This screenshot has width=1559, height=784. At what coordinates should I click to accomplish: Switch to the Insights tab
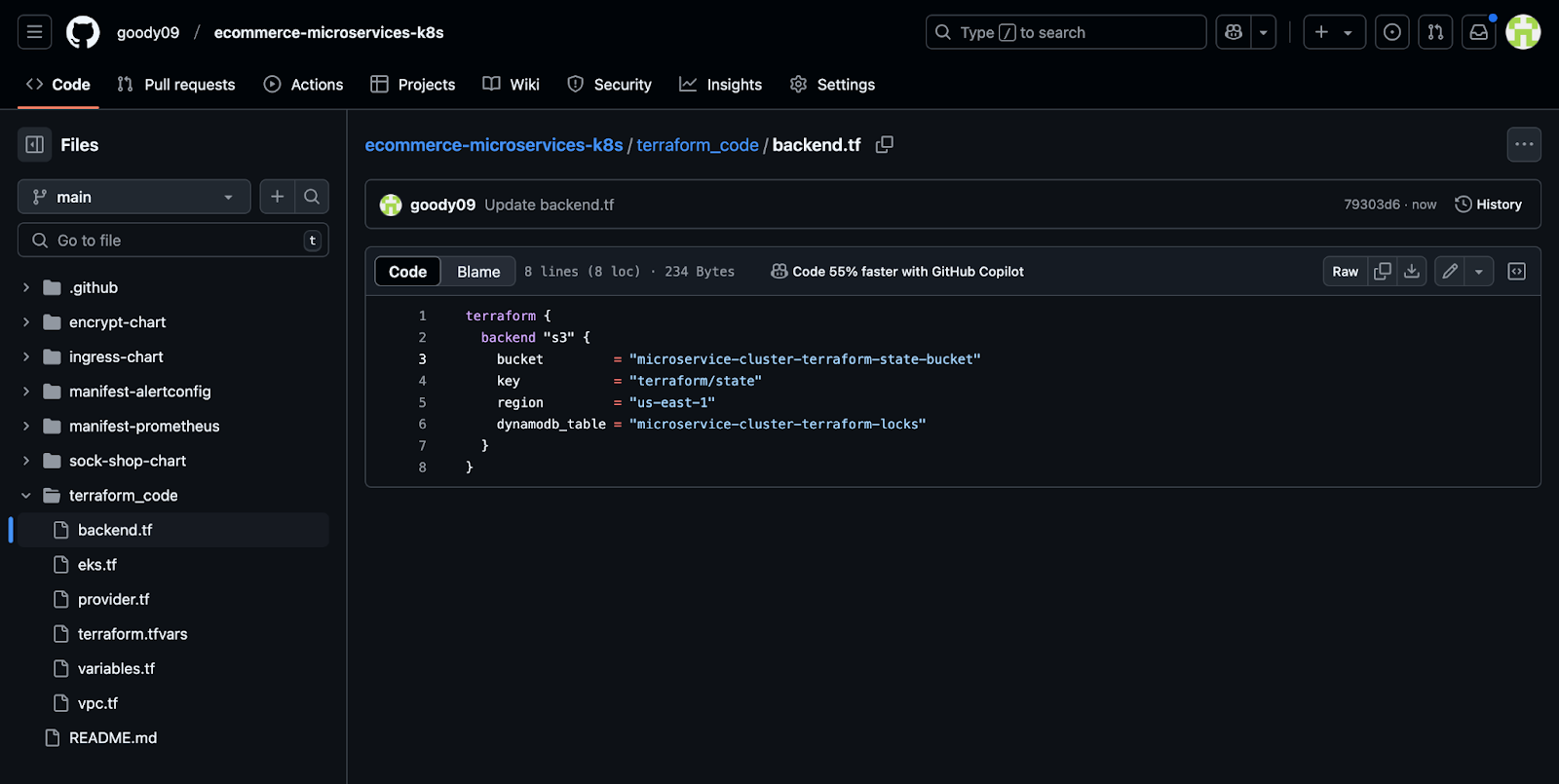click(x=721, y=85)
